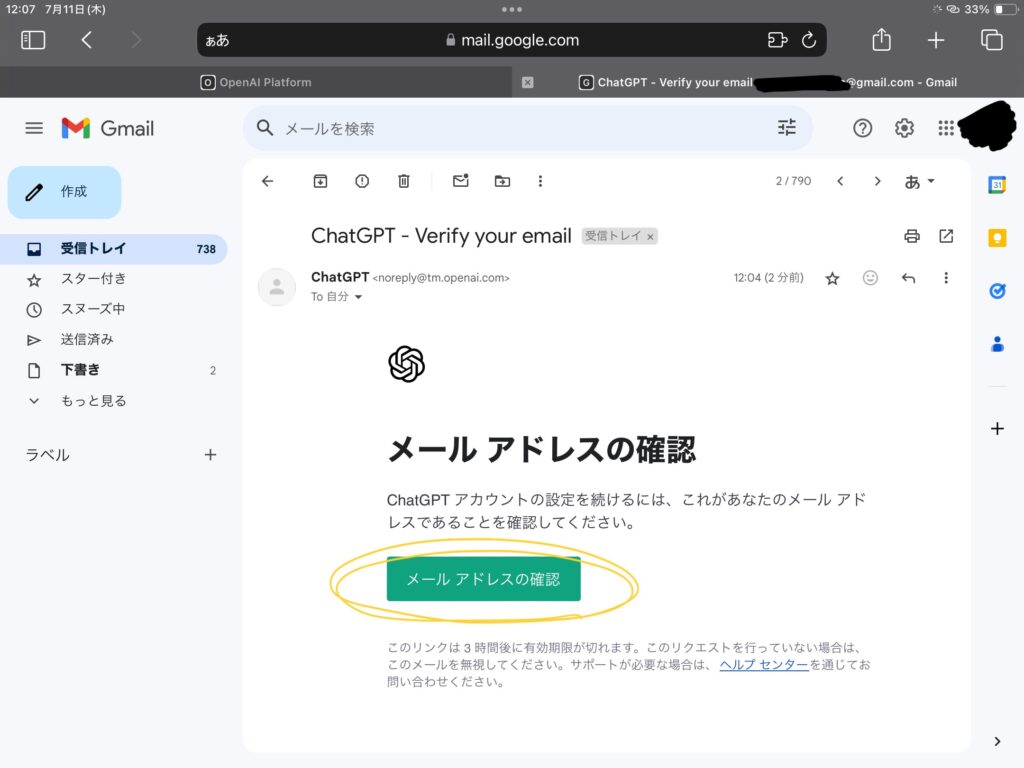
Task: Switch to the OpenAI Platform tab
Action: click(x=256, y=82)
